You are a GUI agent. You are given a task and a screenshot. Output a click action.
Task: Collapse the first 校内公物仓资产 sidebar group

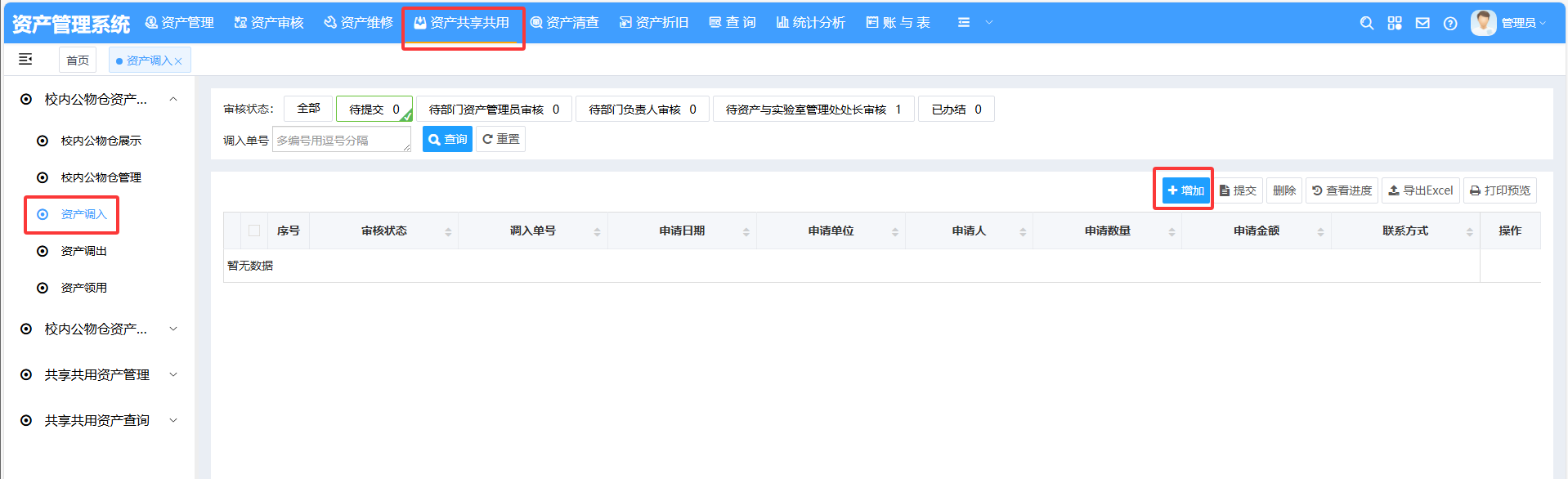pyautogui.click(x=173, y=99)
